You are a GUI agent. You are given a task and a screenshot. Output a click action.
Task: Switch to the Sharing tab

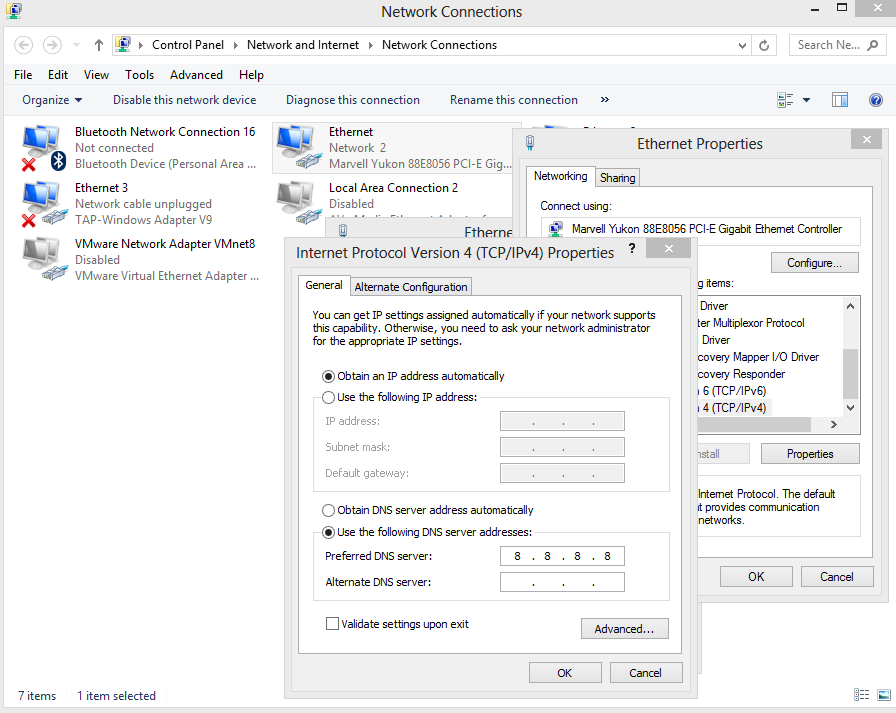tap(617, 178)
